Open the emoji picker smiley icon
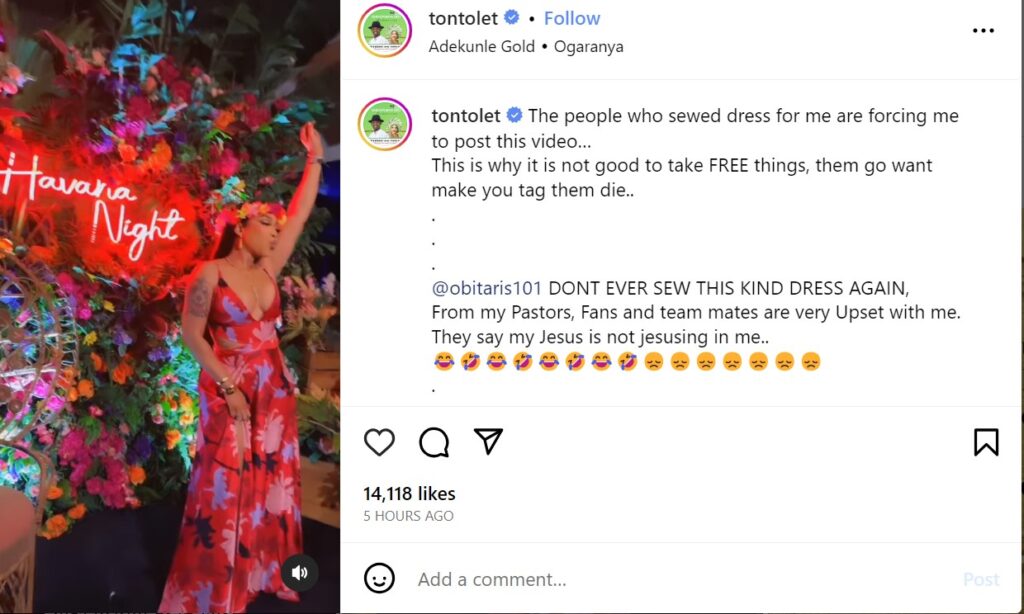Screen dimensions: 1024x614 tap(379, 578)
